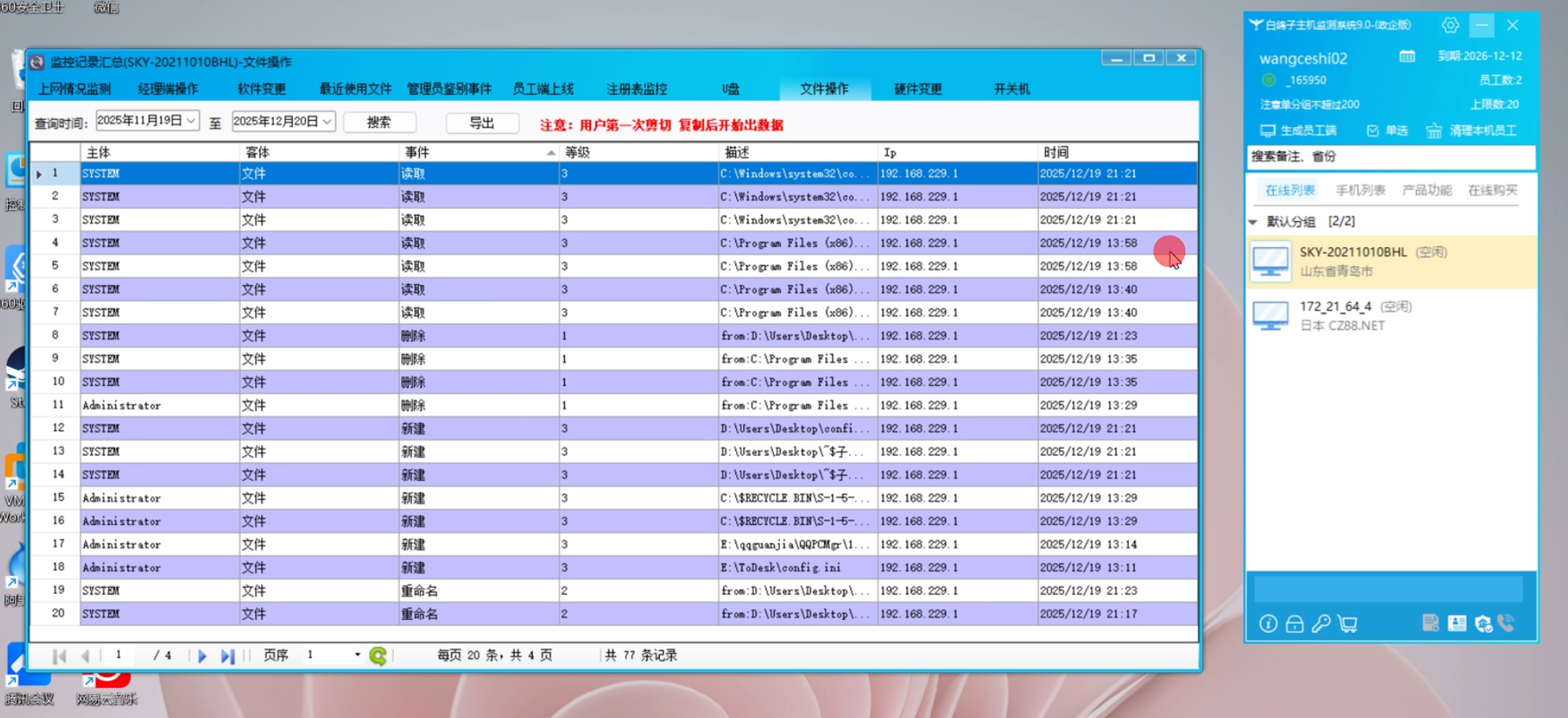Toggle the 单选 checkbox

[x=1373, y=131]
